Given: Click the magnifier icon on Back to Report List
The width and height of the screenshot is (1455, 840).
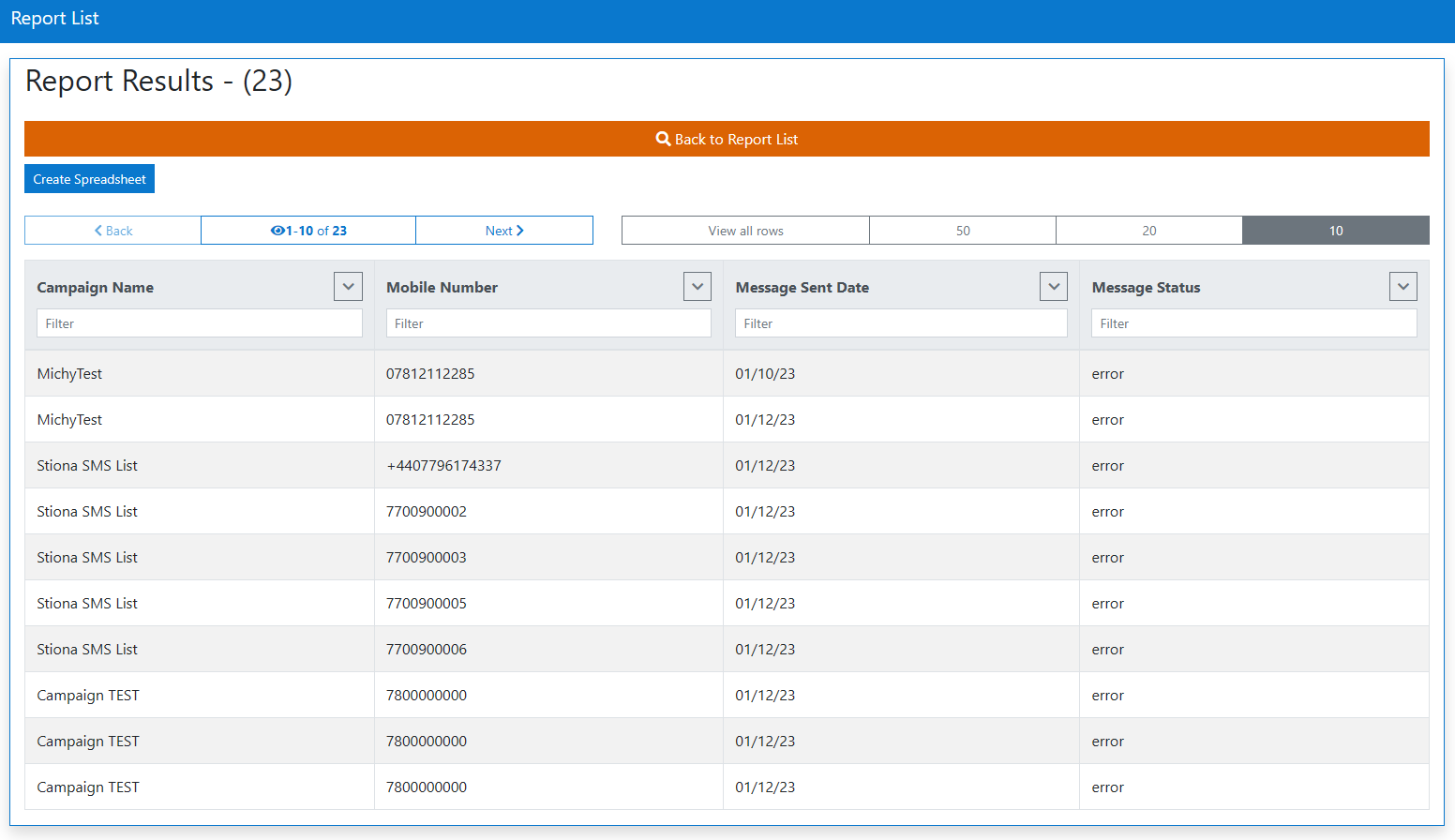Looking at the screenshot, I should (x=663, y=139).
